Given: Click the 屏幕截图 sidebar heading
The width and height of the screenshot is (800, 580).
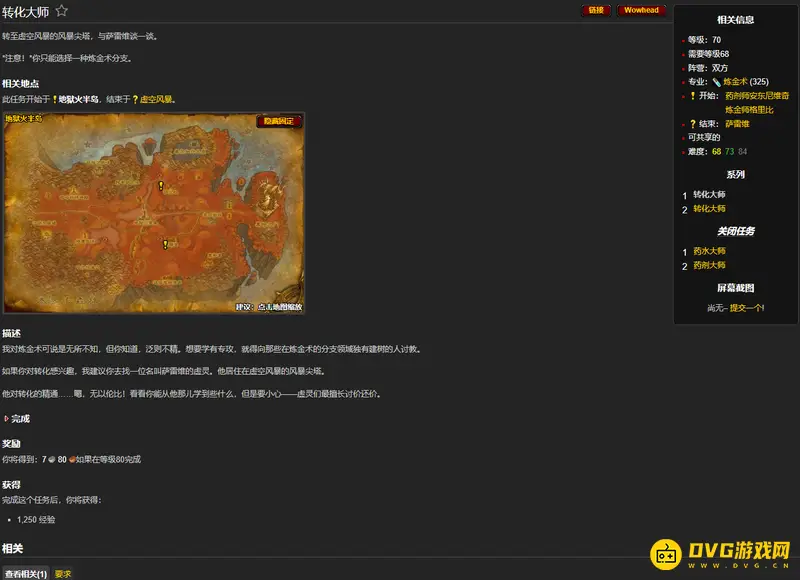Looking at the screenshot, I should 735,288.
